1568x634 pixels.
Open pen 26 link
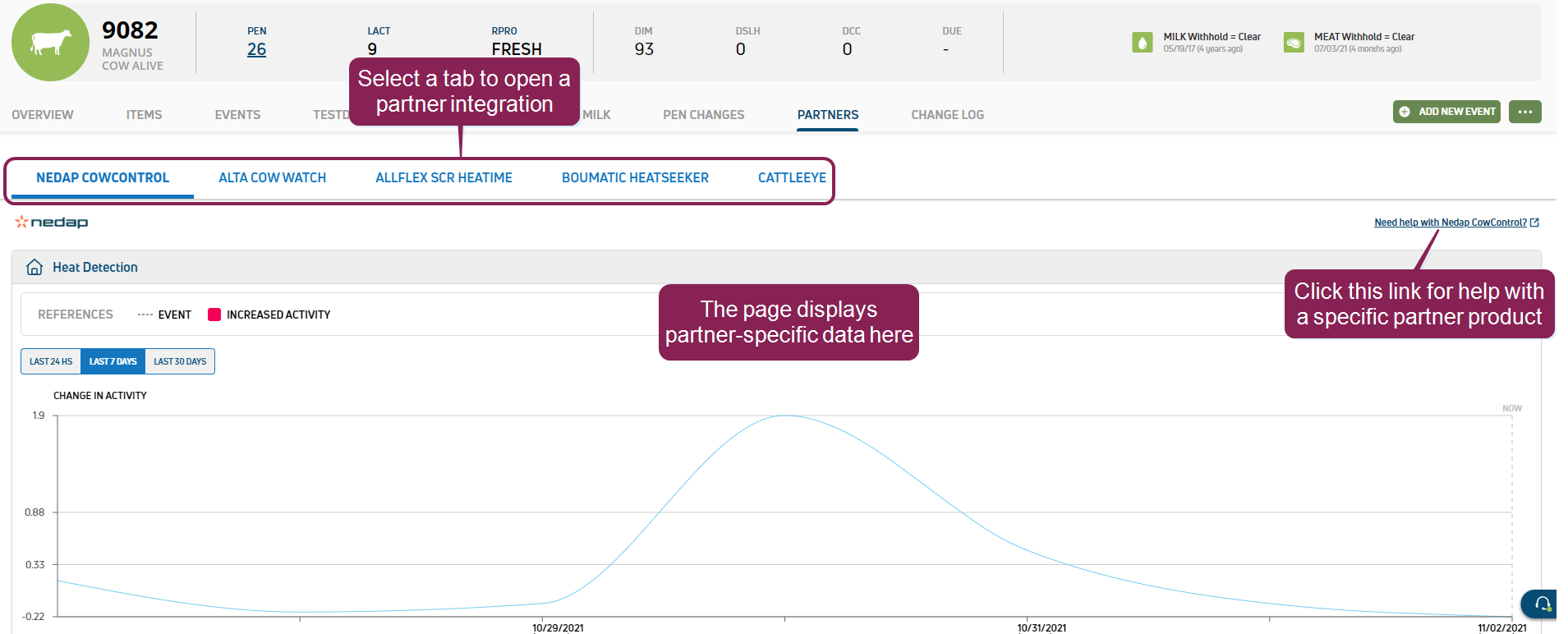click(256, 49)
